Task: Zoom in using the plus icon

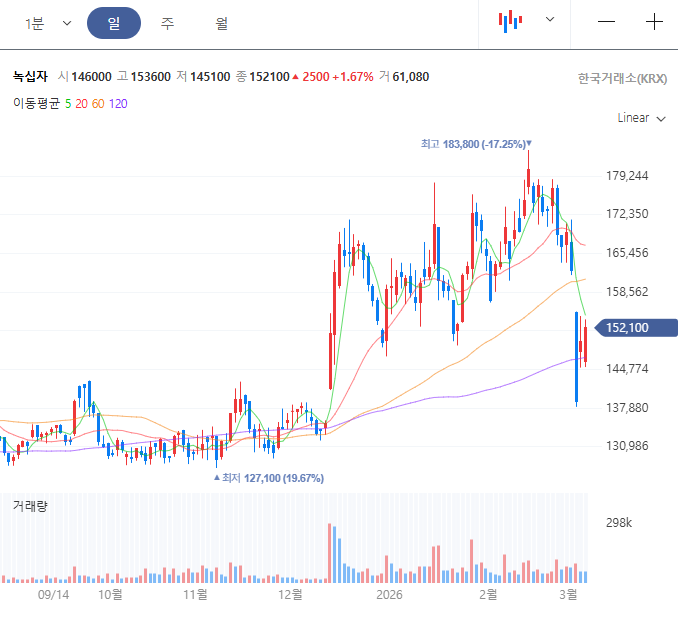Action: click(x=654, y=22)
